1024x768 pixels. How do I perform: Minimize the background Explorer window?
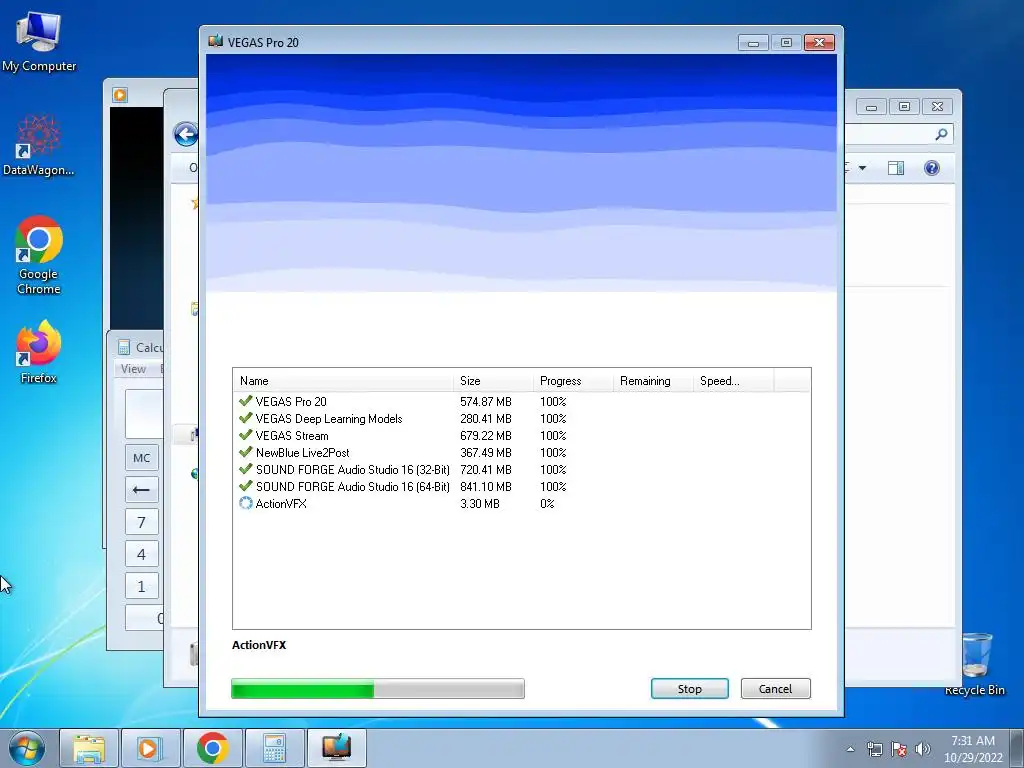click(871, 107)
